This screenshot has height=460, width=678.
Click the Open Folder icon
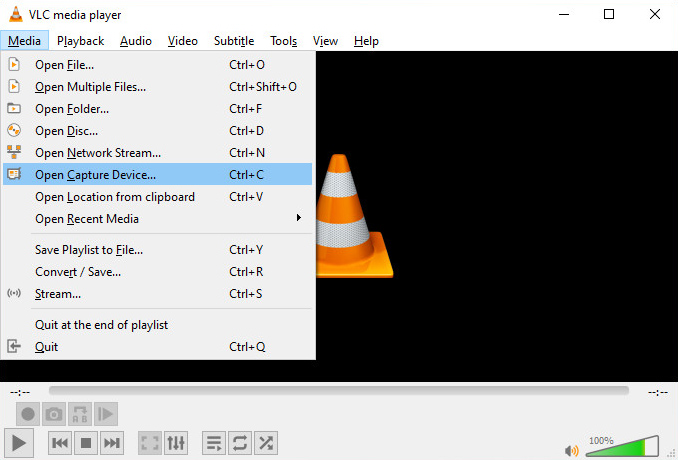click(x=14, y=108)
